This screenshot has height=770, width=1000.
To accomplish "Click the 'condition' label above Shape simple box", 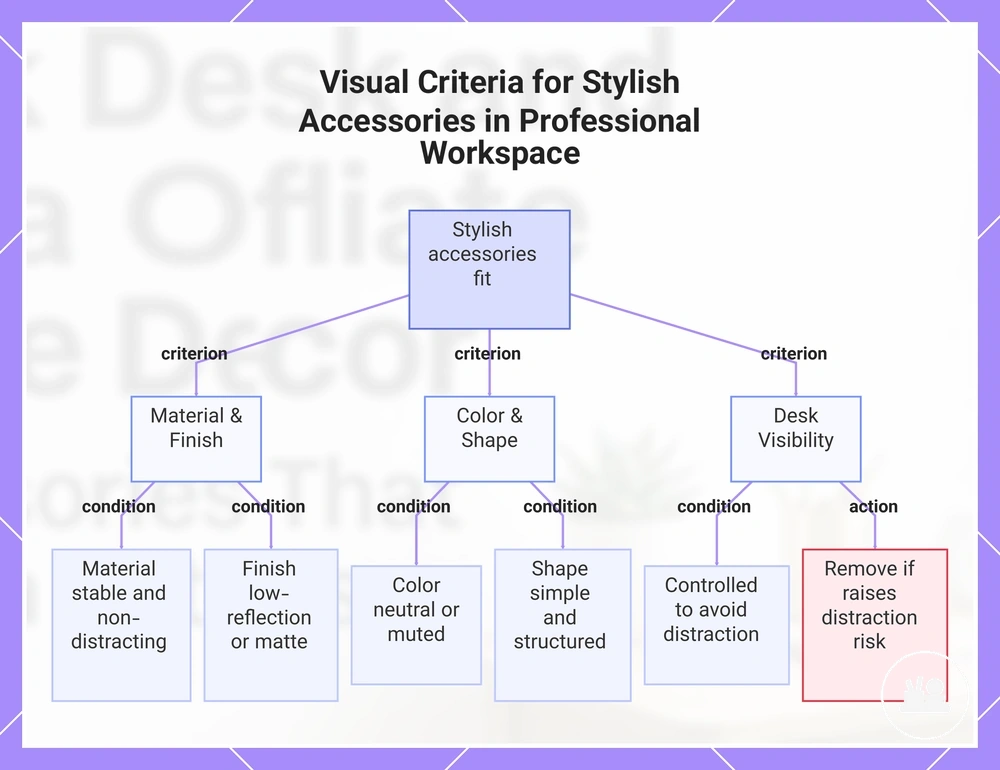I will click(x=560, y=507).
